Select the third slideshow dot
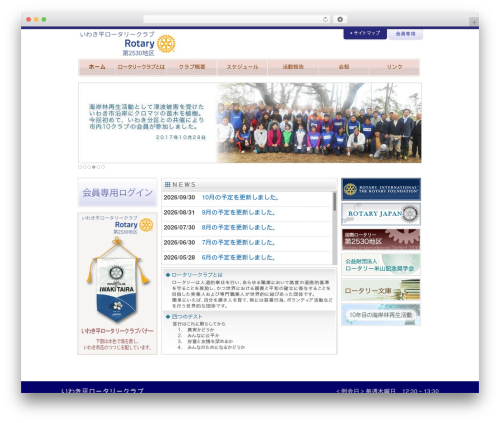Screen dimensions: 500x423 (89, 167)
